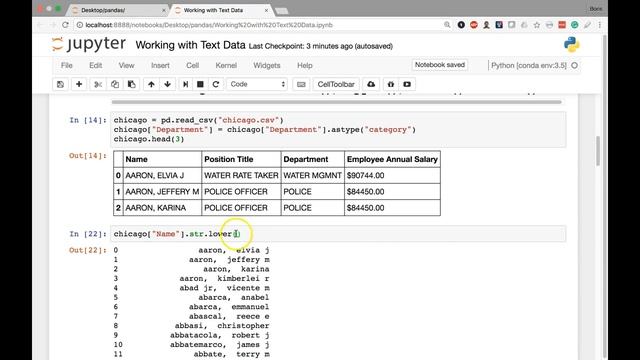Viewport: 640px width, 360px height.
Task: Insert a cell below with plus icon
Action: (79, 84)
